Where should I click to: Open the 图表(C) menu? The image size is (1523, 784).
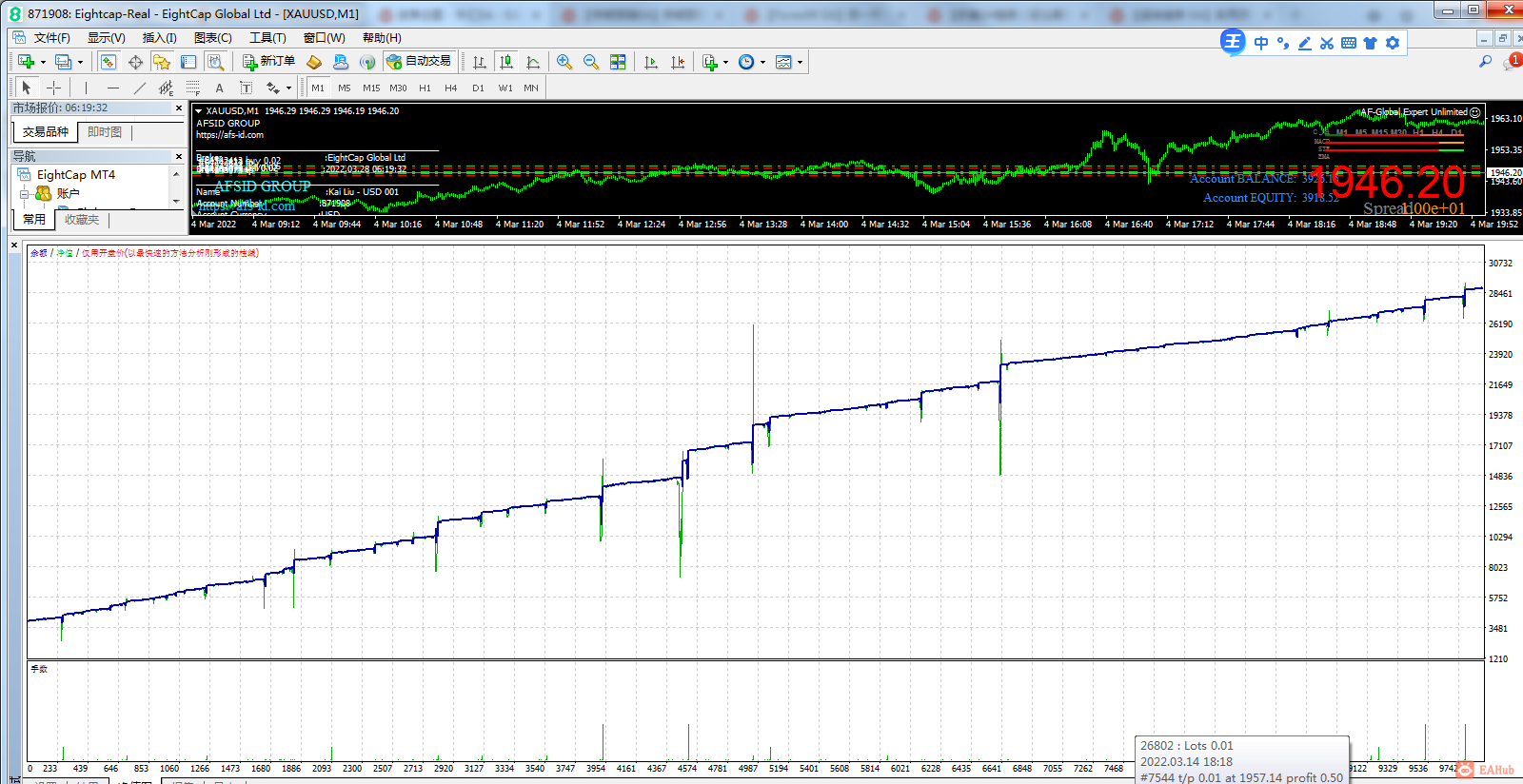[212, 38]
